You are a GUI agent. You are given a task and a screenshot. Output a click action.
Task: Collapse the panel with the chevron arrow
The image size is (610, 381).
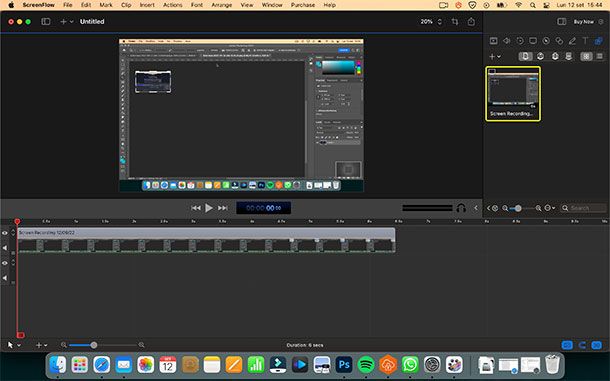pos(476,208)
